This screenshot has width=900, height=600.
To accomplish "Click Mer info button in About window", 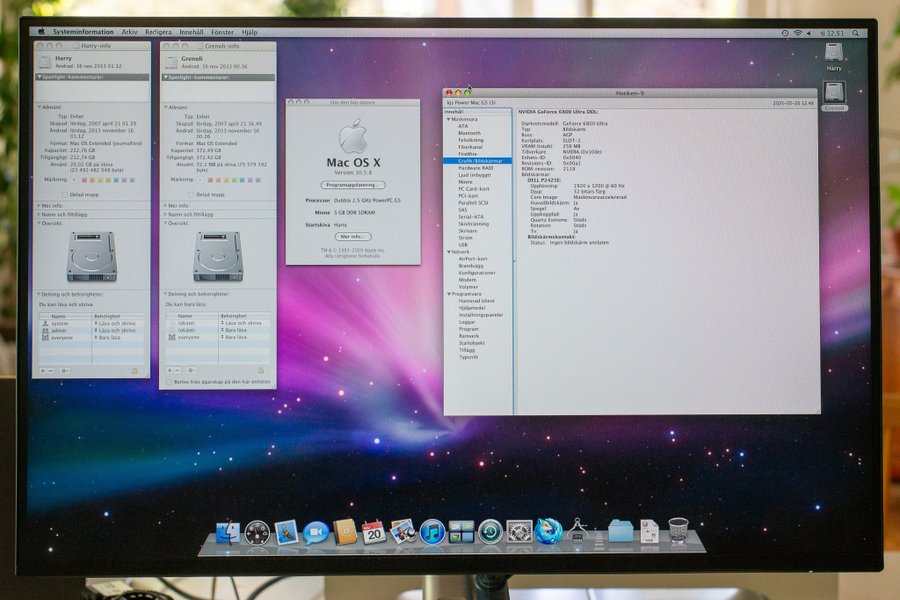I will click(x=353, y=237).
